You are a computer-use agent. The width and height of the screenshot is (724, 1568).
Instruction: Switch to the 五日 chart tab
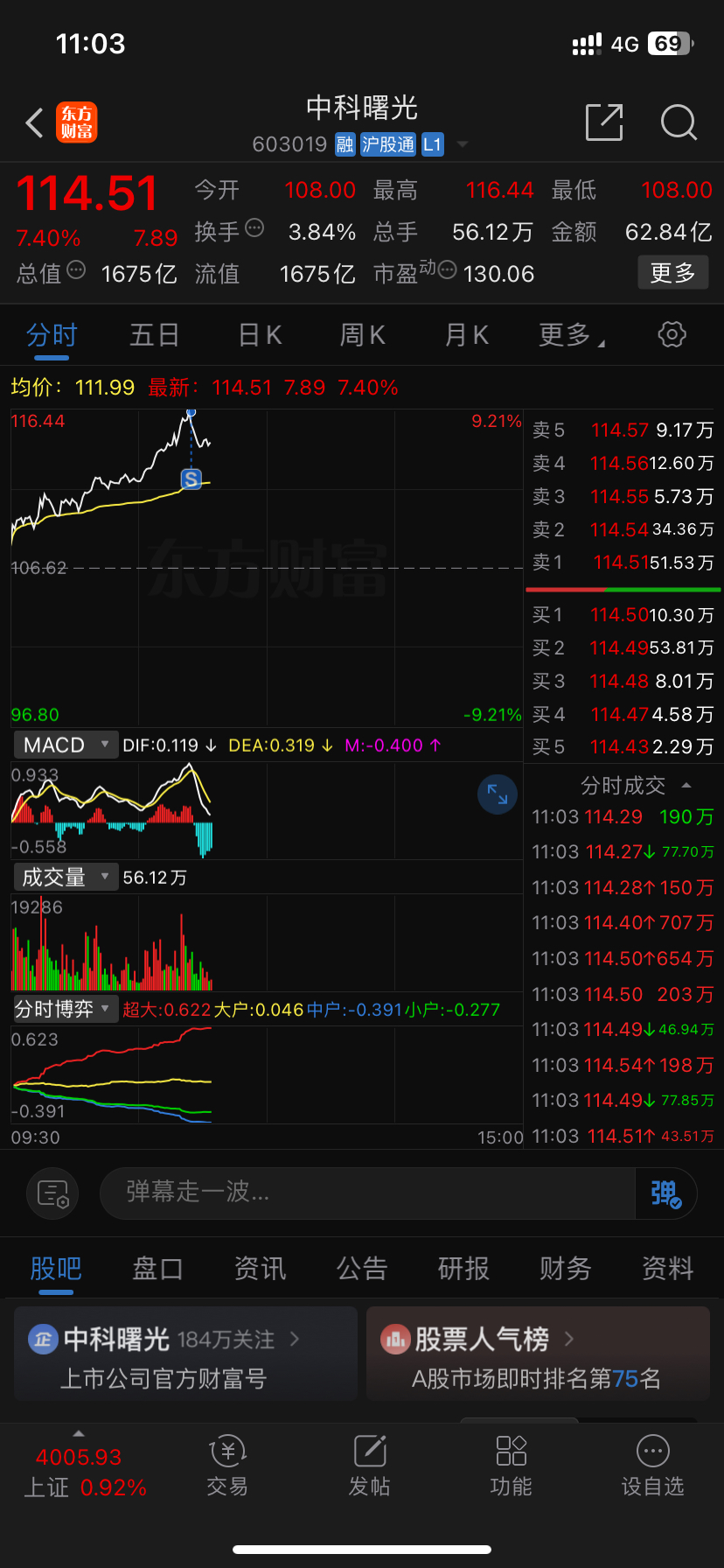point(155,335)
